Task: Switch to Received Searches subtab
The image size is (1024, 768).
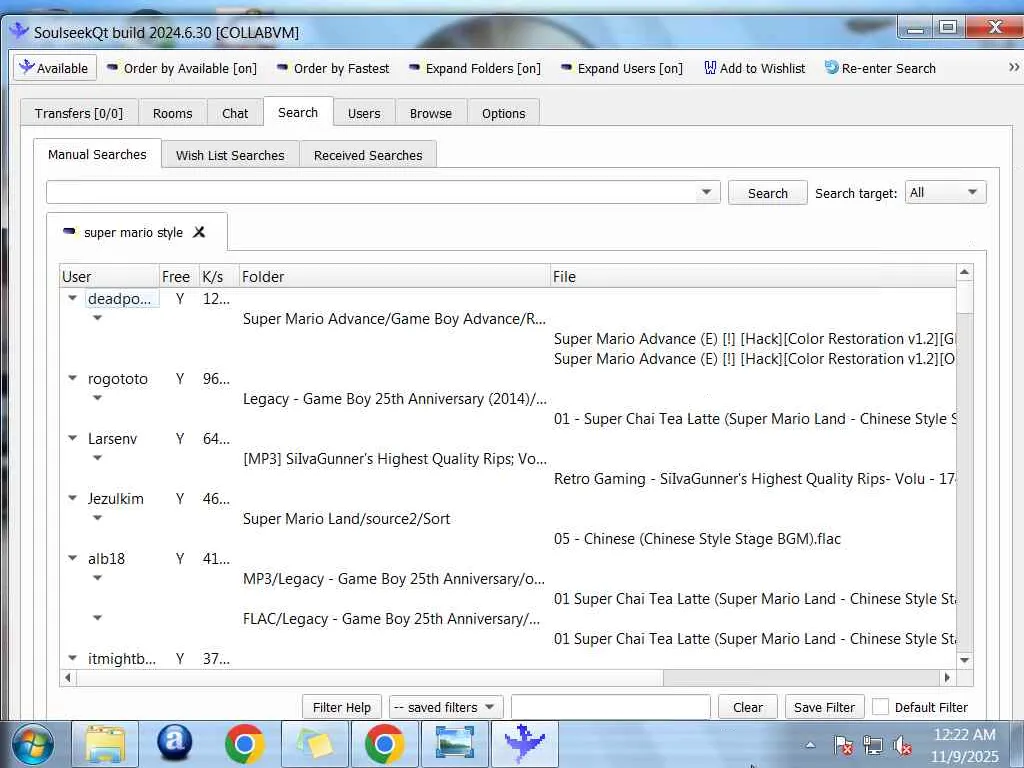Action: point(368,155)
